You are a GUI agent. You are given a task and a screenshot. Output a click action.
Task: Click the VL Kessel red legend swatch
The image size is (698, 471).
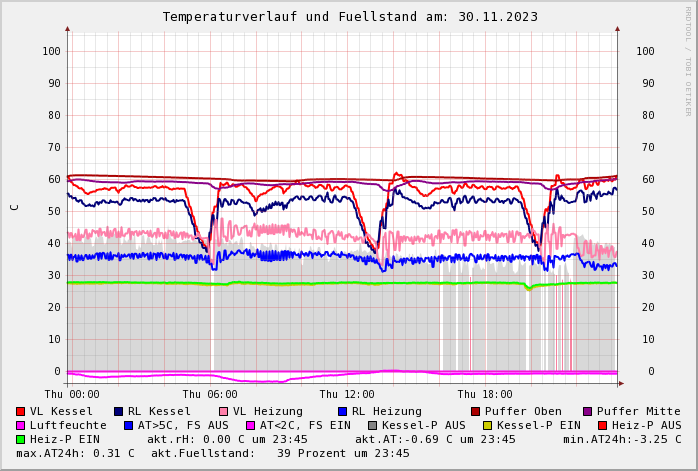(20, 411)
